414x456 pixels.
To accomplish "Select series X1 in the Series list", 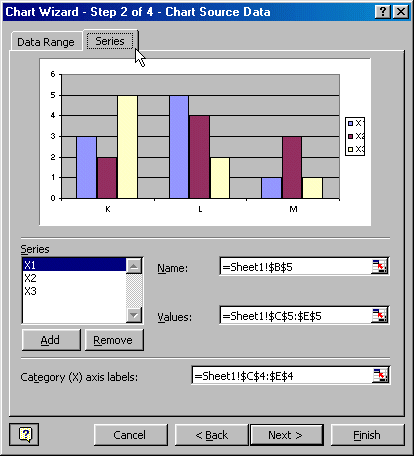I will click(74, 265).
